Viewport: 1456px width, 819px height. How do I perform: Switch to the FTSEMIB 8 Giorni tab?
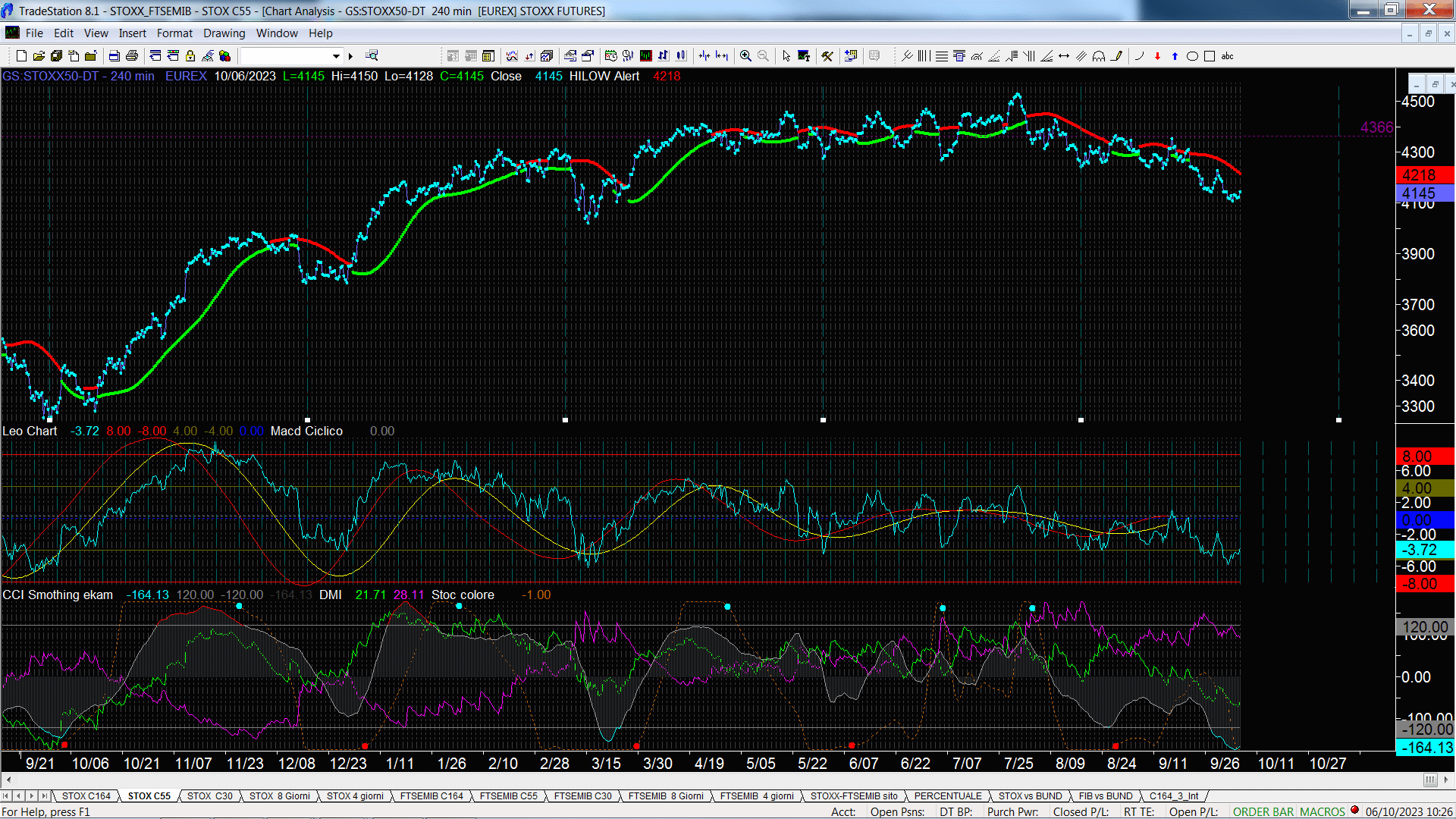[667, 796]
